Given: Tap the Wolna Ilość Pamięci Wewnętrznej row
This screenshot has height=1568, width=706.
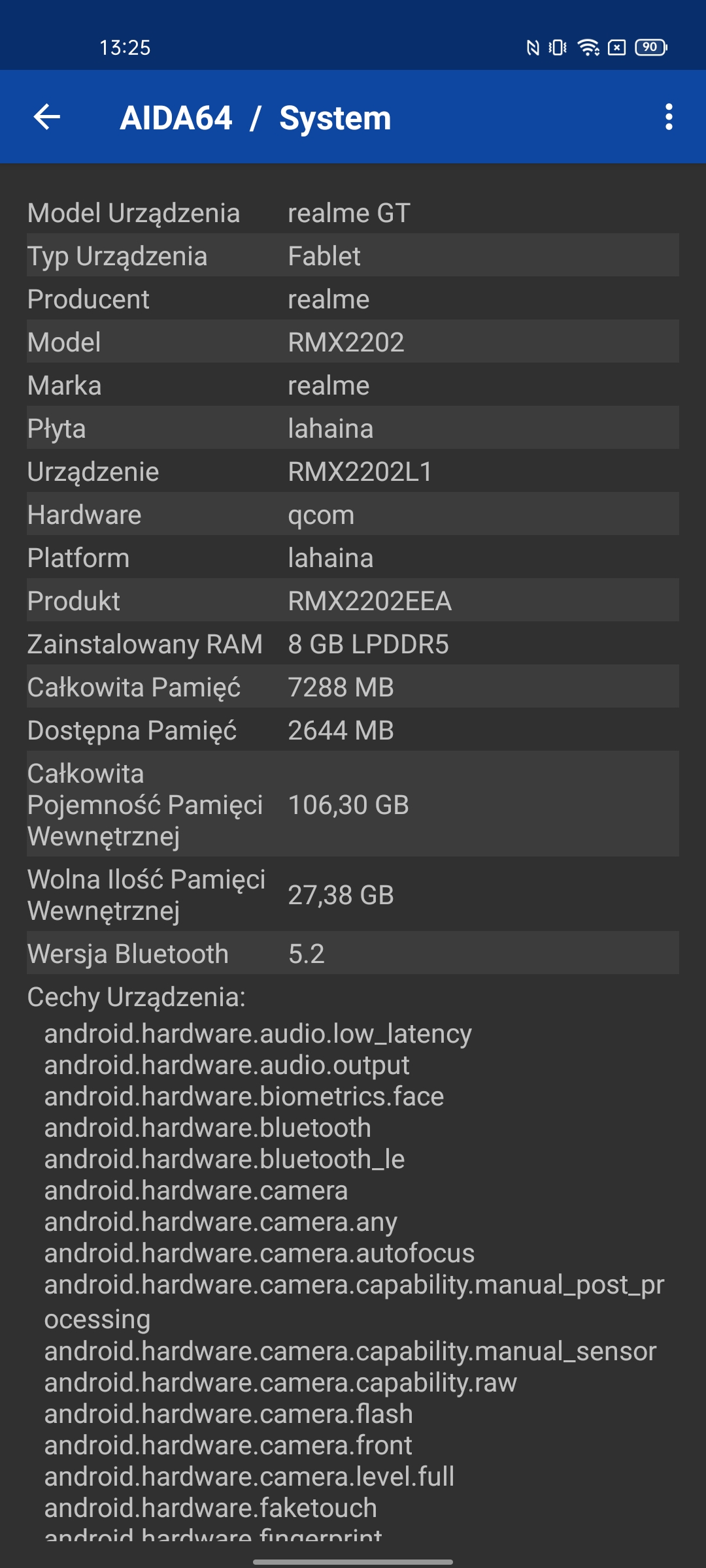Looking at the screenshot, I should tap(353, 895).
